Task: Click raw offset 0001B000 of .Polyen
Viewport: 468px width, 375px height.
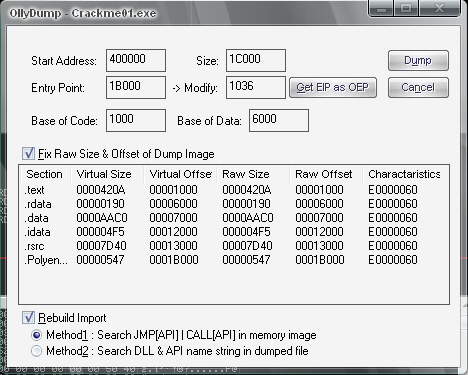Action: click(320, 260)
